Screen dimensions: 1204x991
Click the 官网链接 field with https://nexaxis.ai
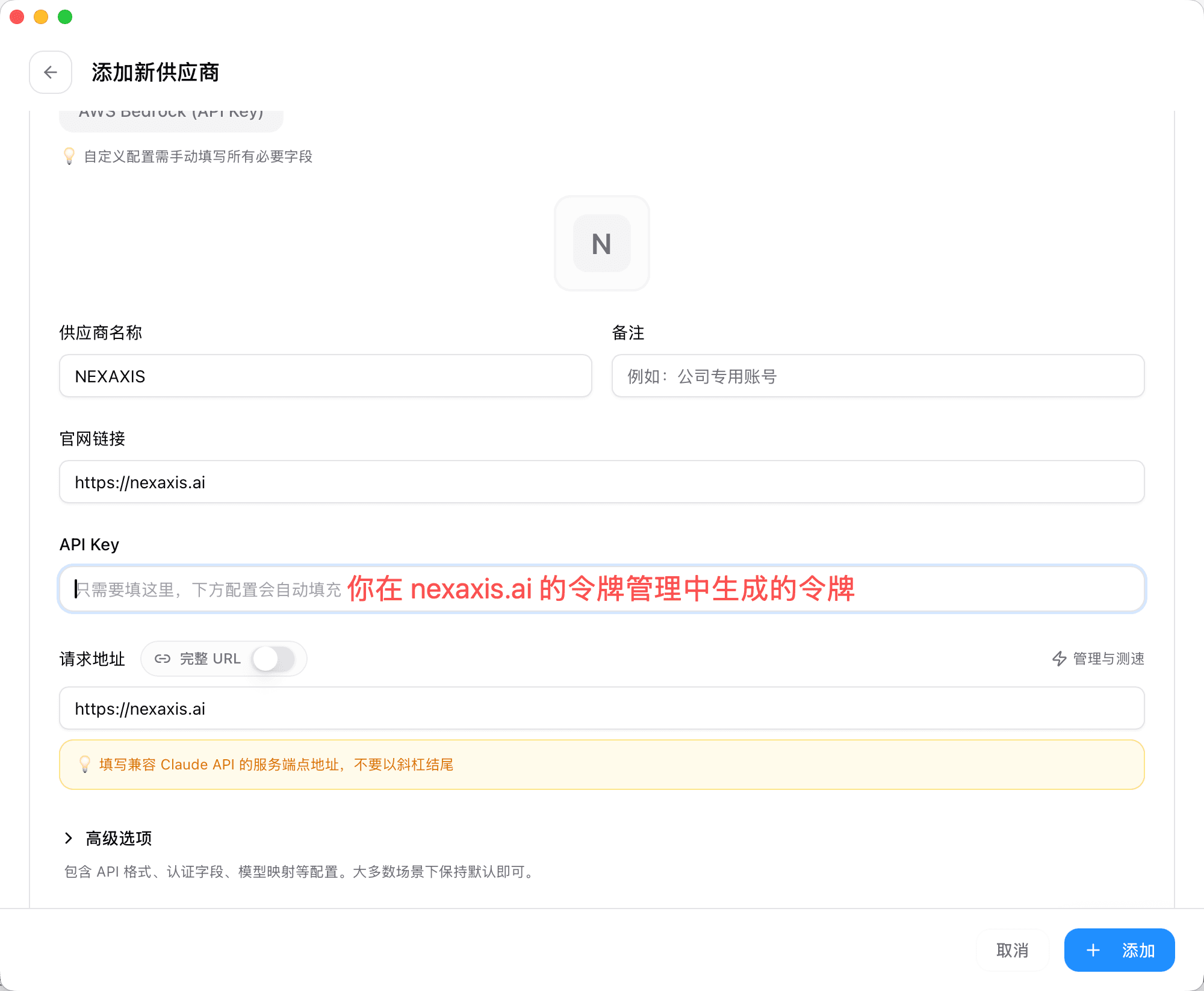[601, 482]
